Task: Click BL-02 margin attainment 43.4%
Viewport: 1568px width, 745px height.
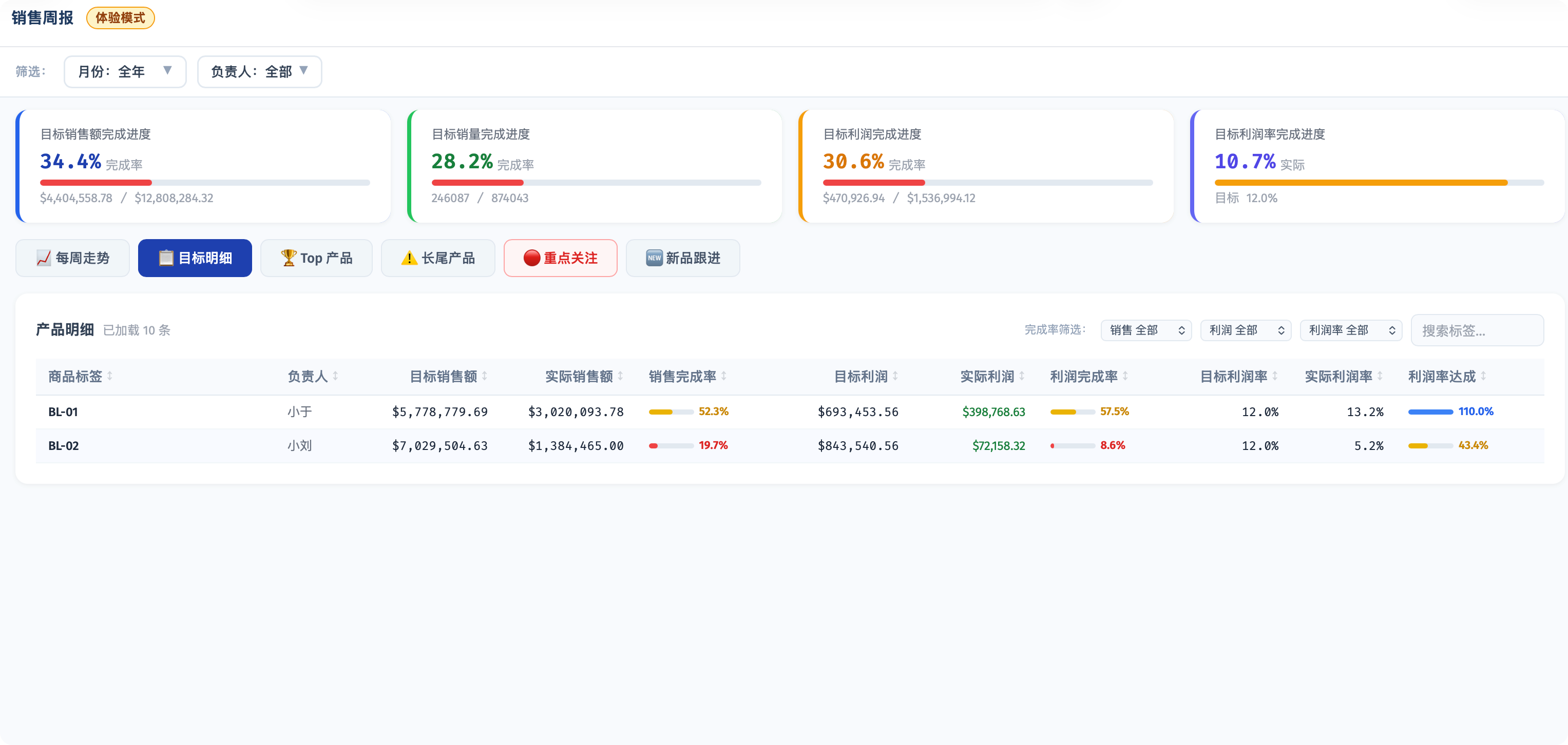Action: tap(1473, 445)
